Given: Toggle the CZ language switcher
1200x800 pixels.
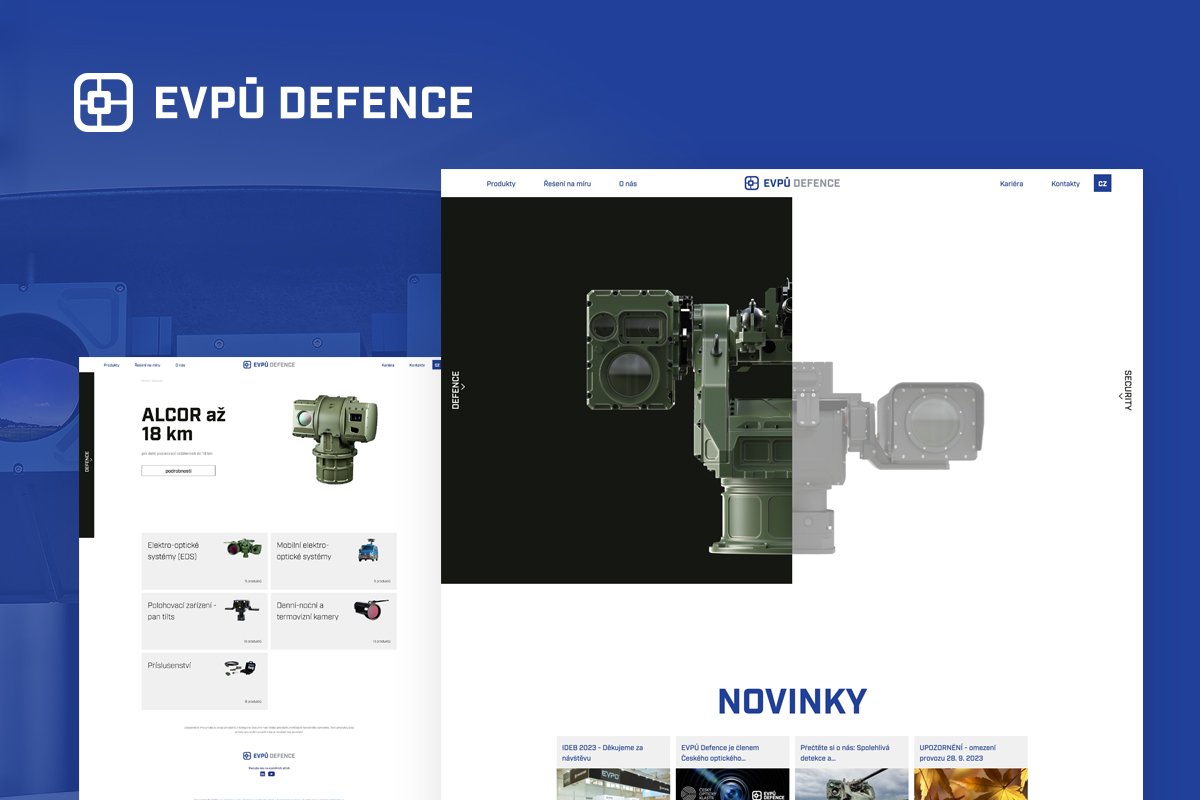Looking at the screenshot, I should point(1102,183).
